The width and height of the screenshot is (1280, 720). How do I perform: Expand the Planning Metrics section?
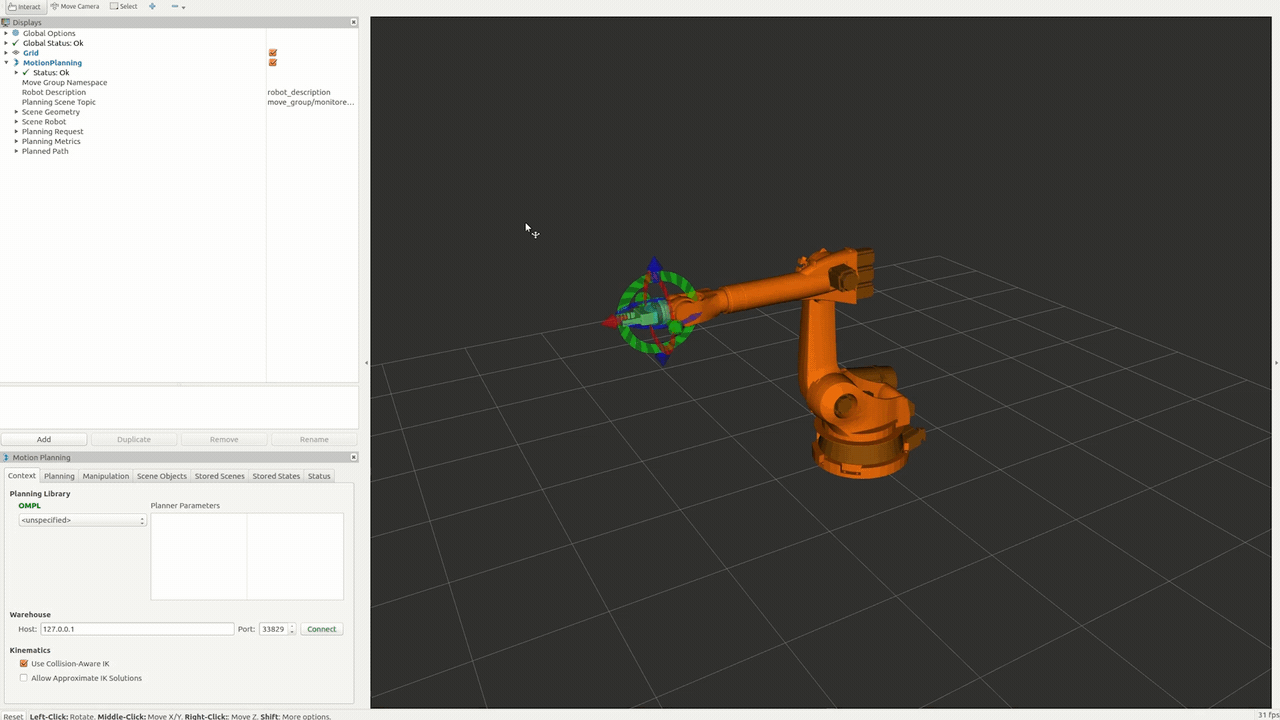click(x=16, y=141)
